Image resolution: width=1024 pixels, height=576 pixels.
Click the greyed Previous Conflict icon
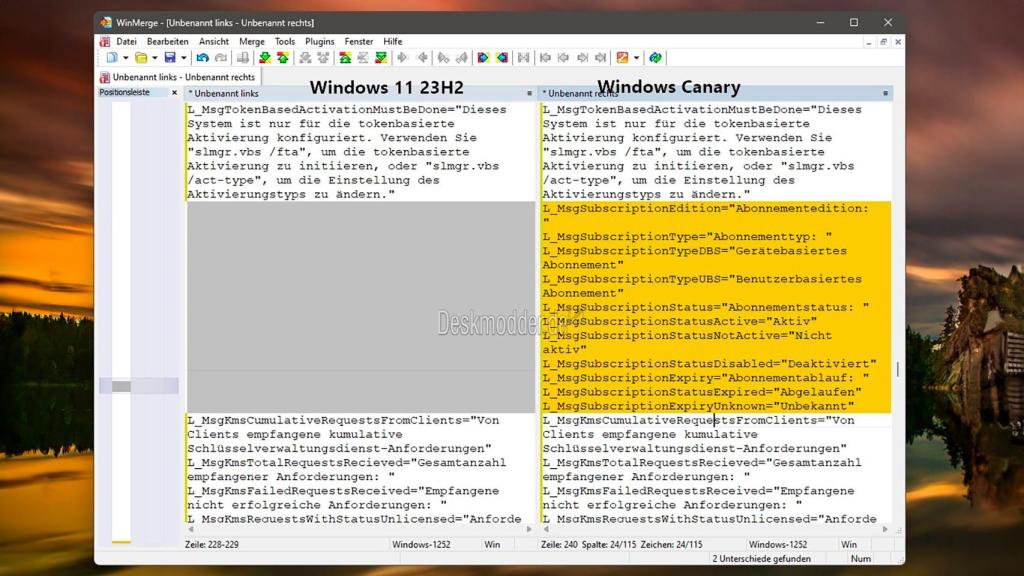coord(323,57)
